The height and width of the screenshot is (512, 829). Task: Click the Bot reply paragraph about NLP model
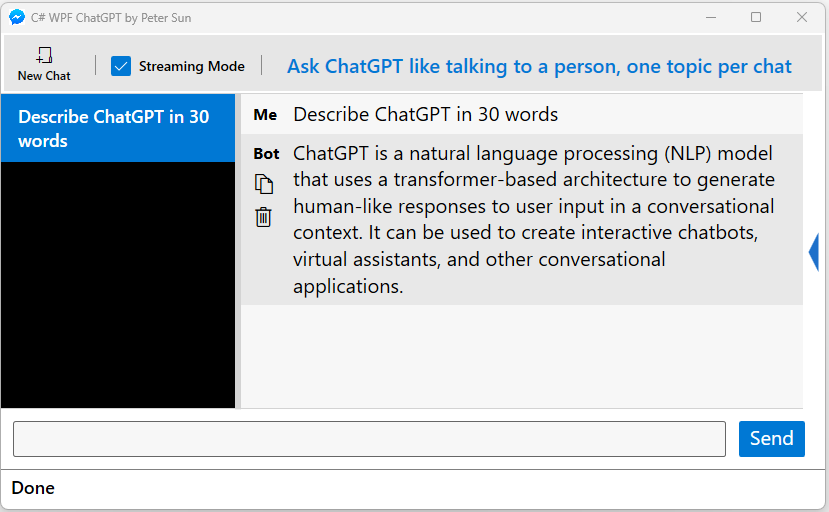(x=534, y=220)
